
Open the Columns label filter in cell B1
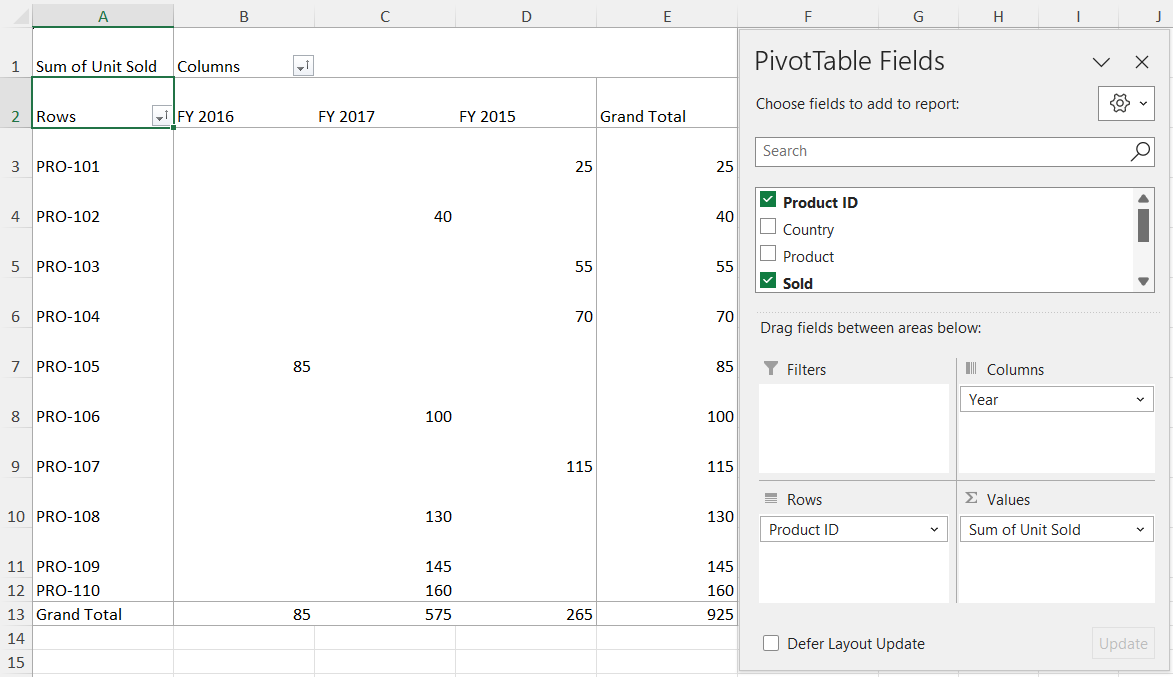[x=302, y=65]
